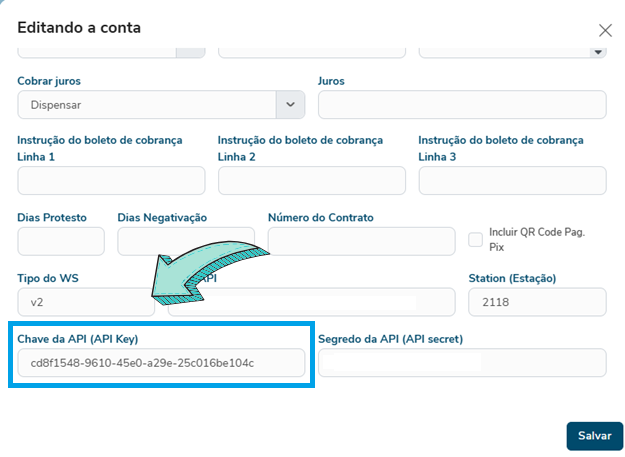Image resolution: width=625 pixels, height=457 pixels.
Task: Click the Chave da API (API Key) field
Action: point(161,363)
